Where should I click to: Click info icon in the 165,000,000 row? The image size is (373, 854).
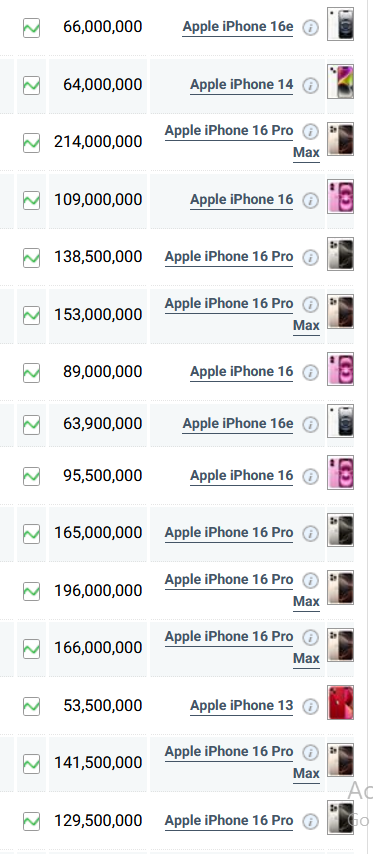point(310,533)
